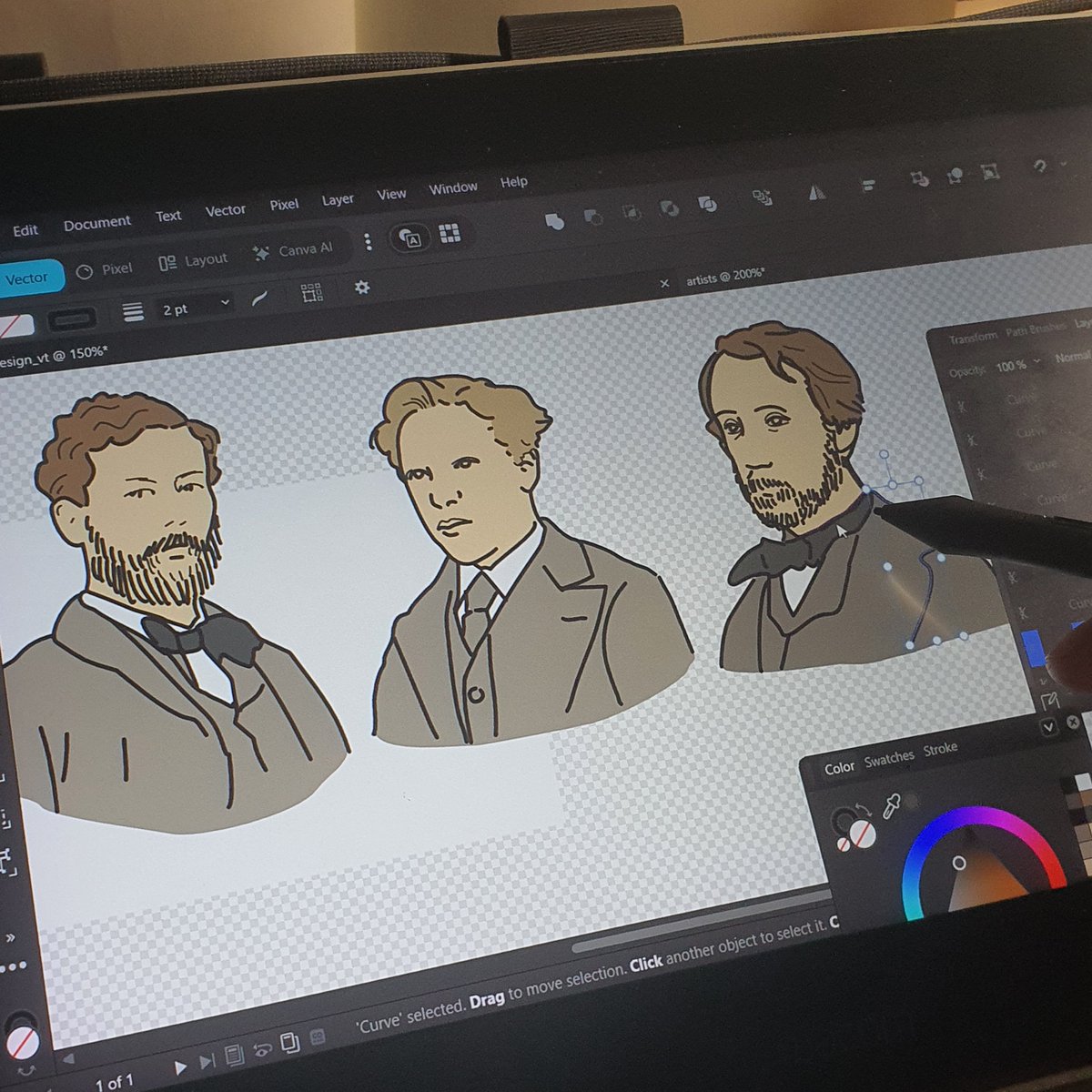Collapse the panel using the chevron button
1092x1092 pixels.
click(1049, 728)
